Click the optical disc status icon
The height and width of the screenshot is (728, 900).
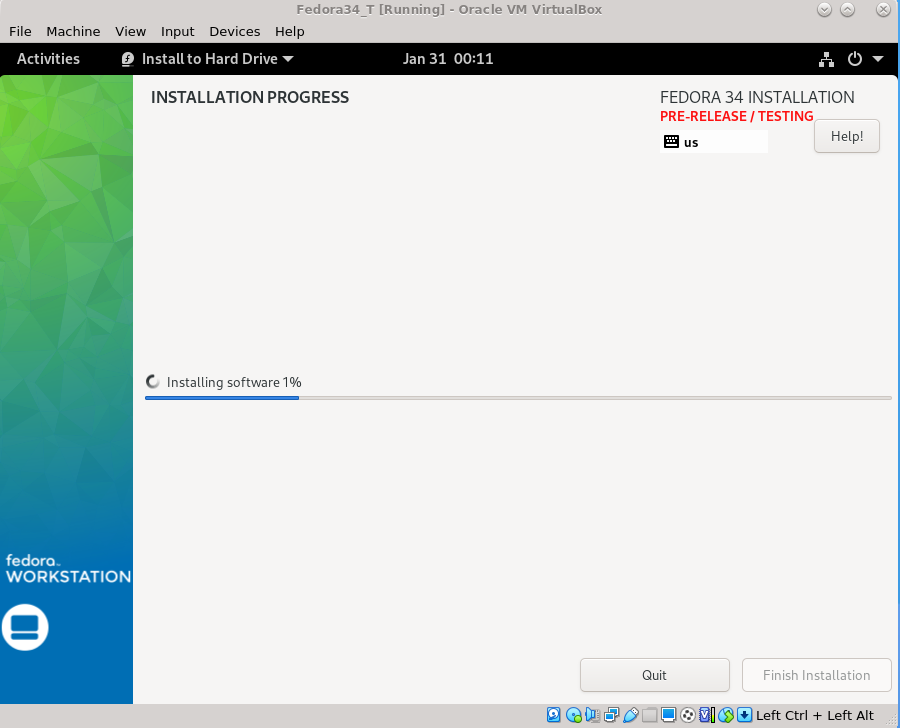[x=573, y=715]
